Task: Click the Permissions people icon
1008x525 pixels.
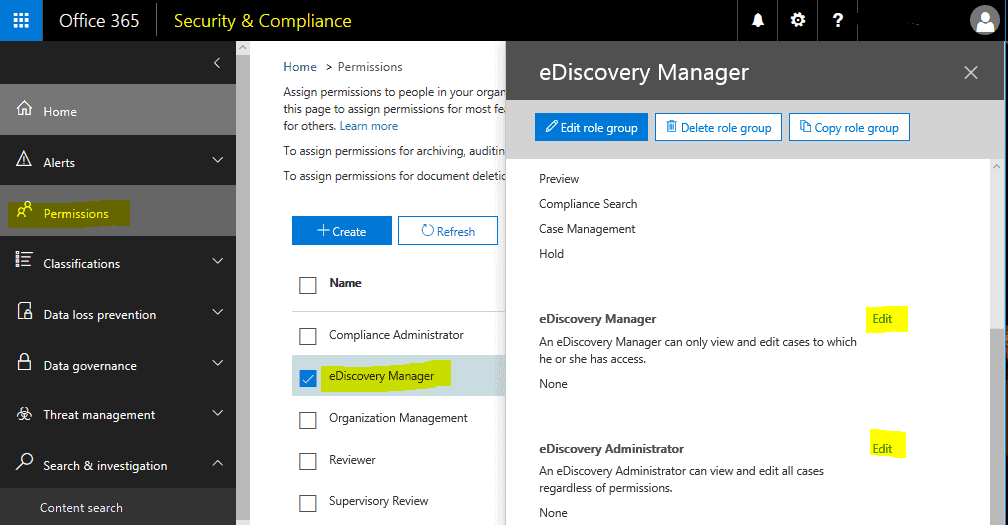Action: [x=24, y=209]
